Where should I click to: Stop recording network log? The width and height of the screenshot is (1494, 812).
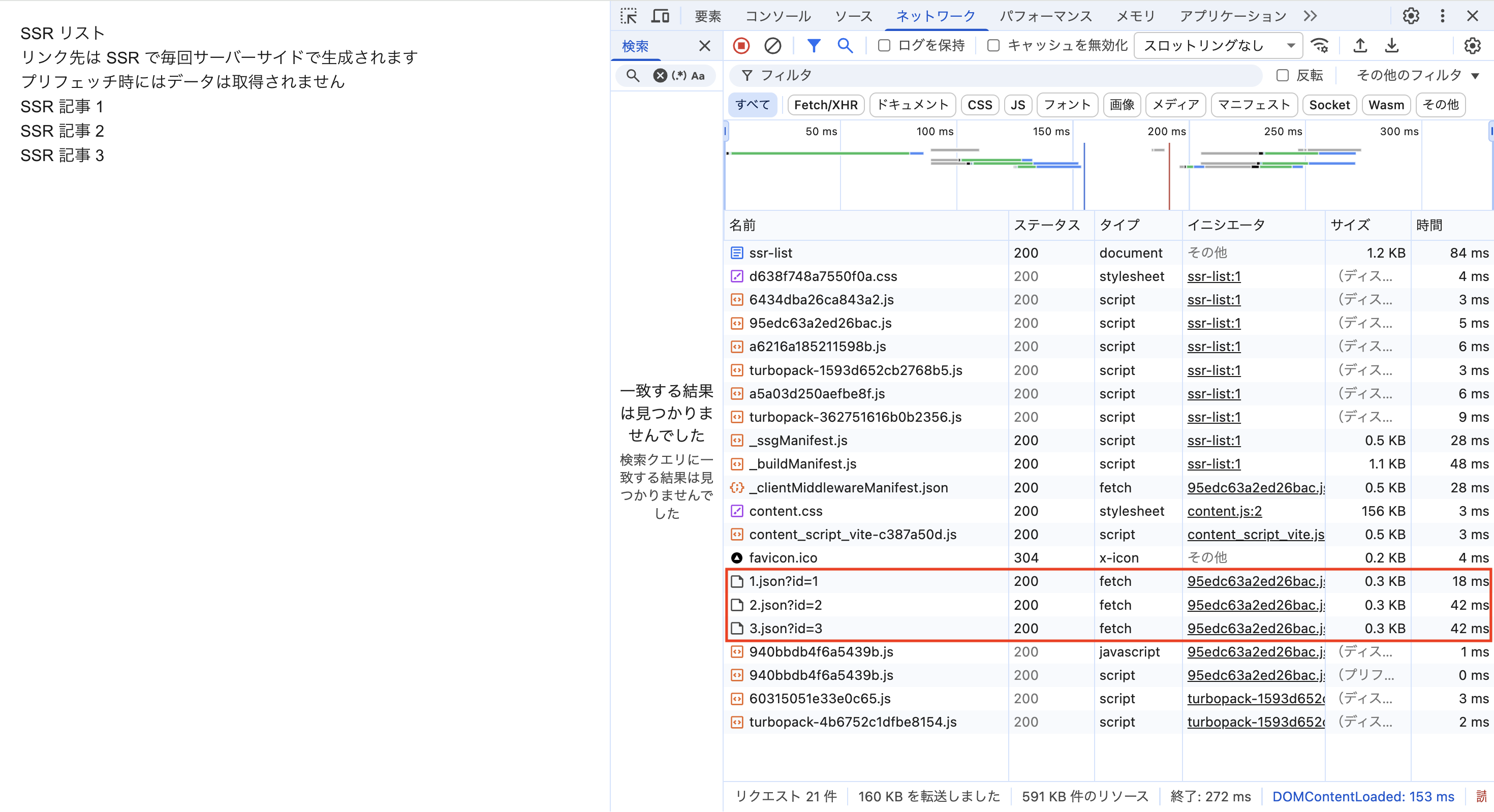(x=741, y=46)
